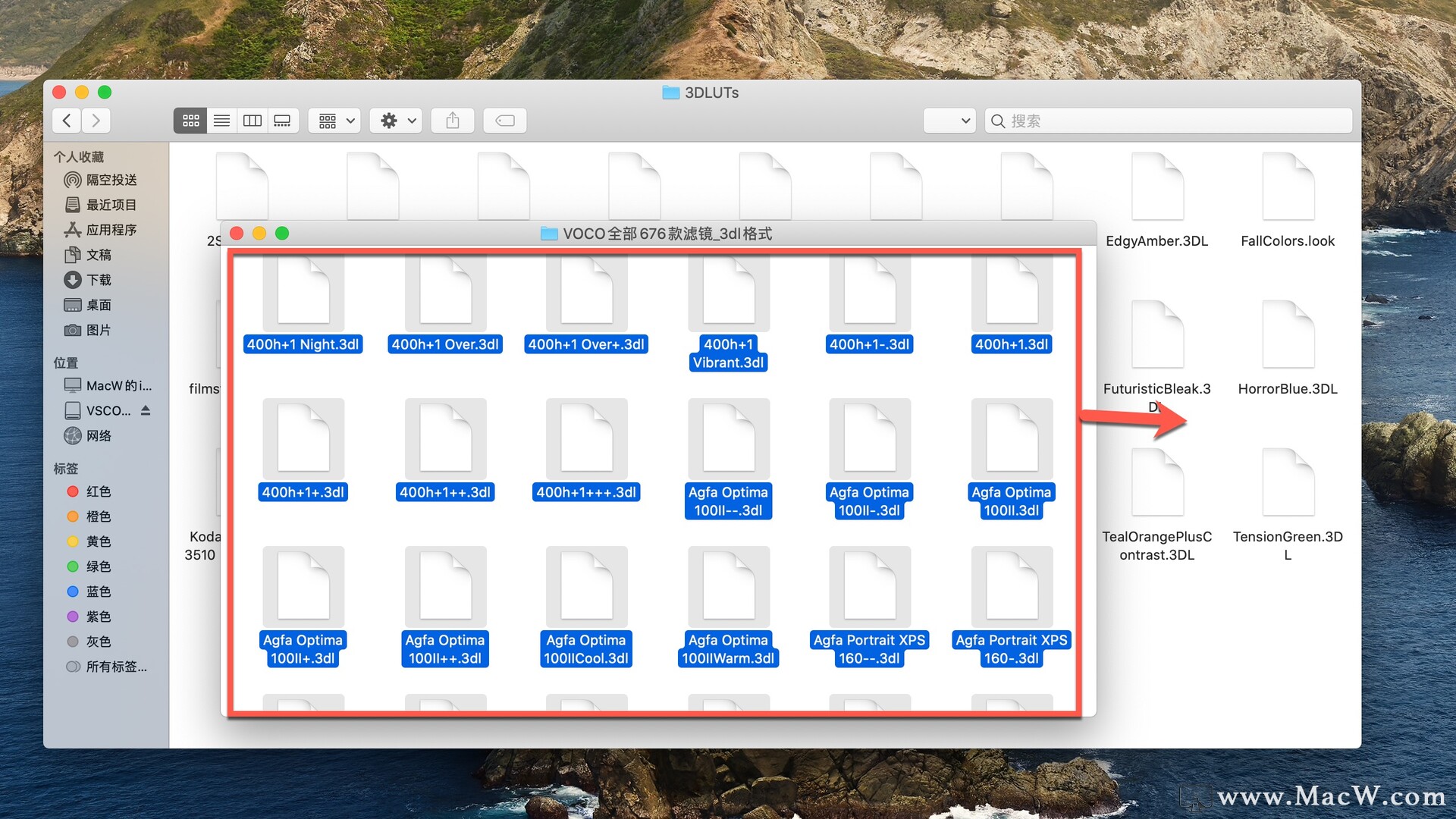Image resolution: width=1456 pixels, height=819 pixels.
Task: Switch to list view mode
Action: coord(221,121)
